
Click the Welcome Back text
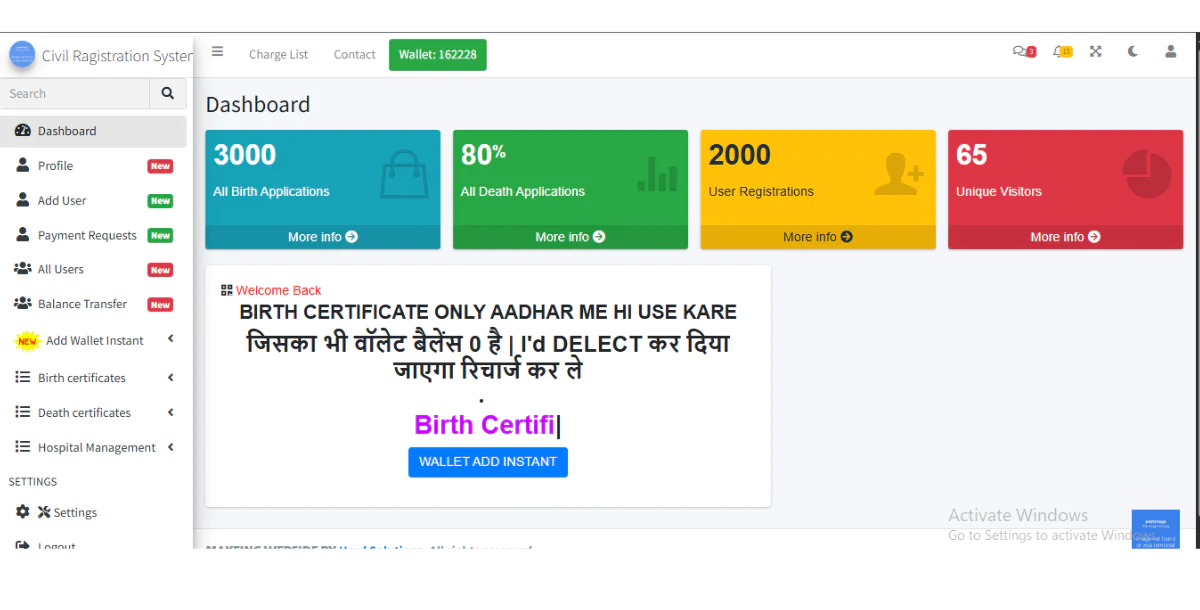click(279, 291)
